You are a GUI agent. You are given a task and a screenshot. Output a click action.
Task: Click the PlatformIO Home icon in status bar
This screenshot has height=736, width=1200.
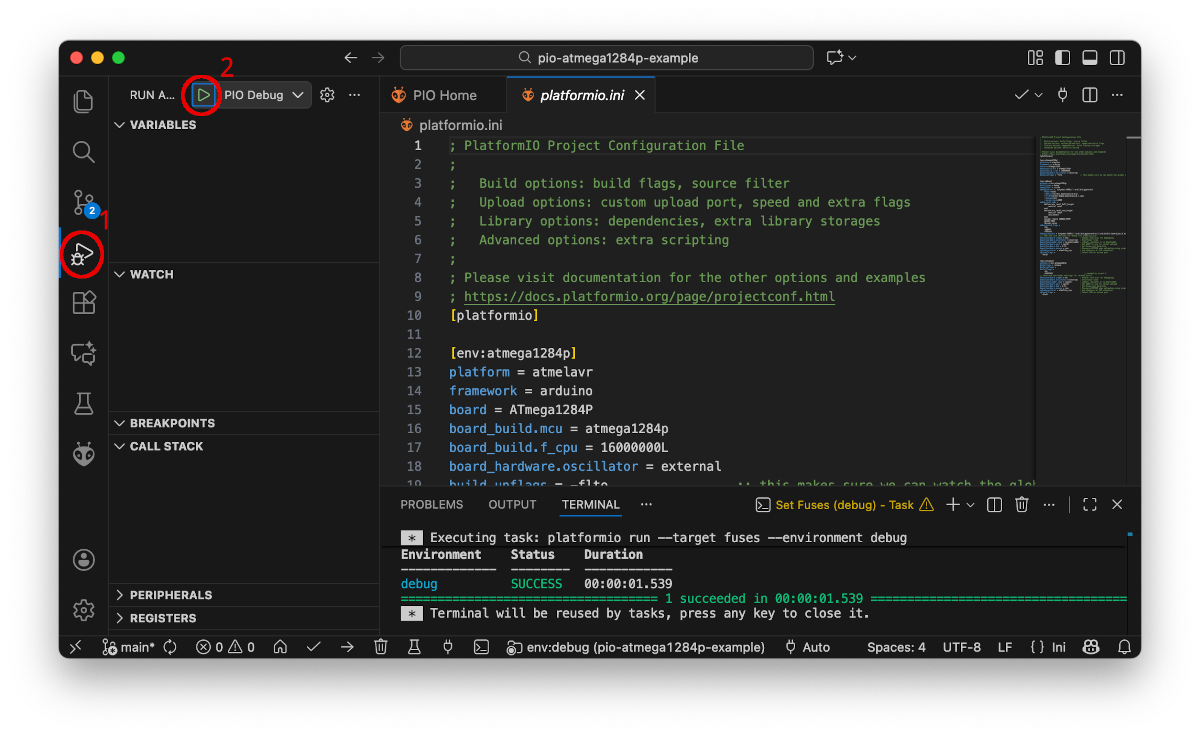click(x=281, y=647)
